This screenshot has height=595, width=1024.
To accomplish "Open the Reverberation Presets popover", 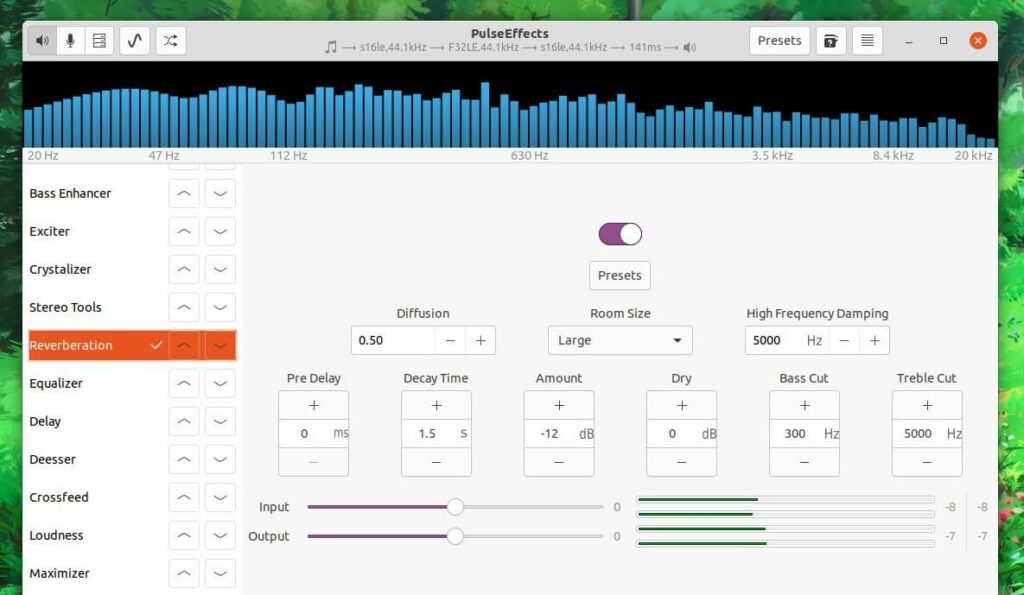I will tap(619, 274).
